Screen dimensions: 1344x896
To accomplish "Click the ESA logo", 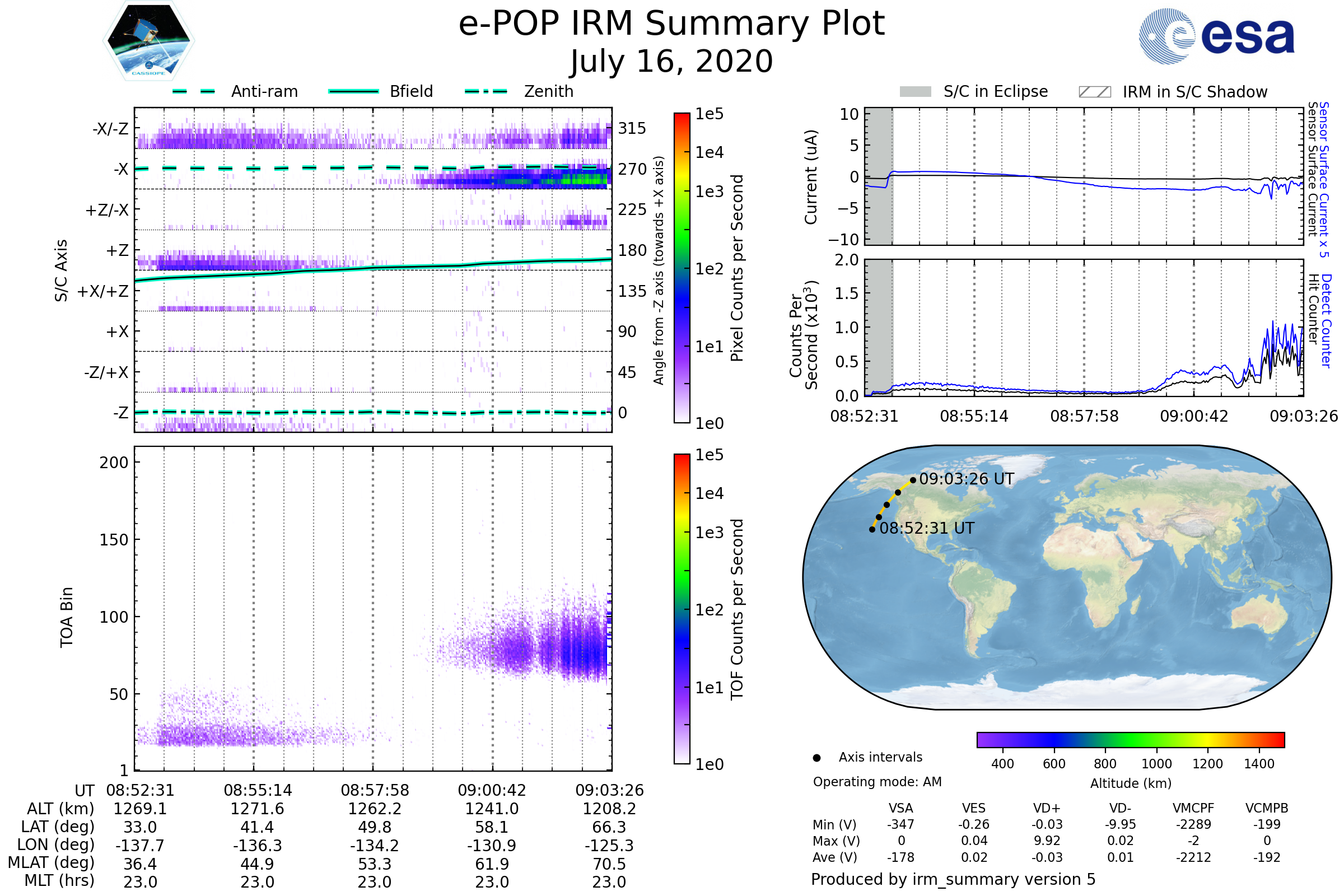I will click(1216, 36).
